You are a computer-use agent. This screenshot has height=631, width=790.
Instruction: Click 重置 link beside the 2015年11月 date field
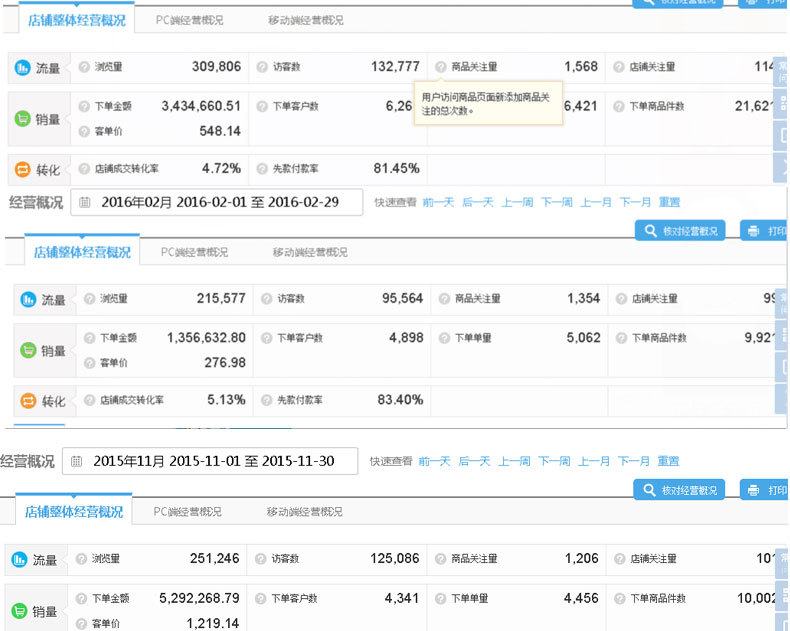click(668, 461)
